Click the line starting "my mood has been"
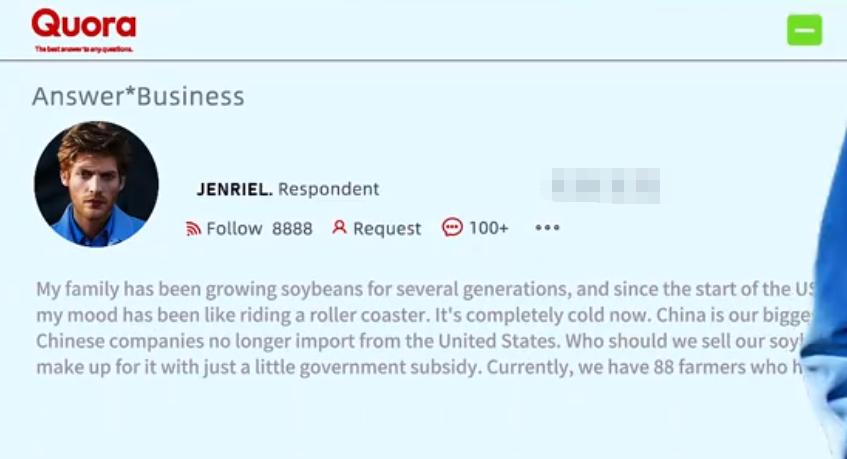Viewport: 847px width, 459px height. [420, 315]
